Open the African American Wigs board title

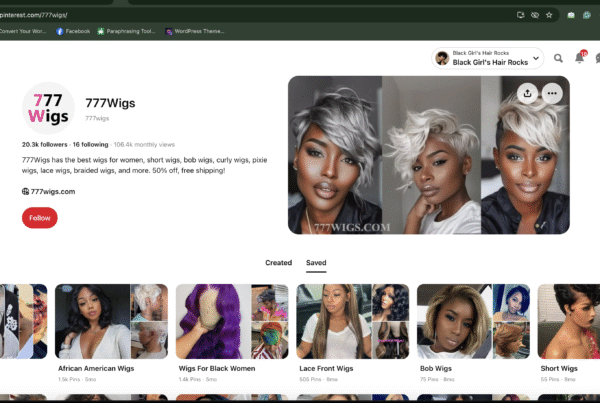pyautogui.click(x=96, y=368)
